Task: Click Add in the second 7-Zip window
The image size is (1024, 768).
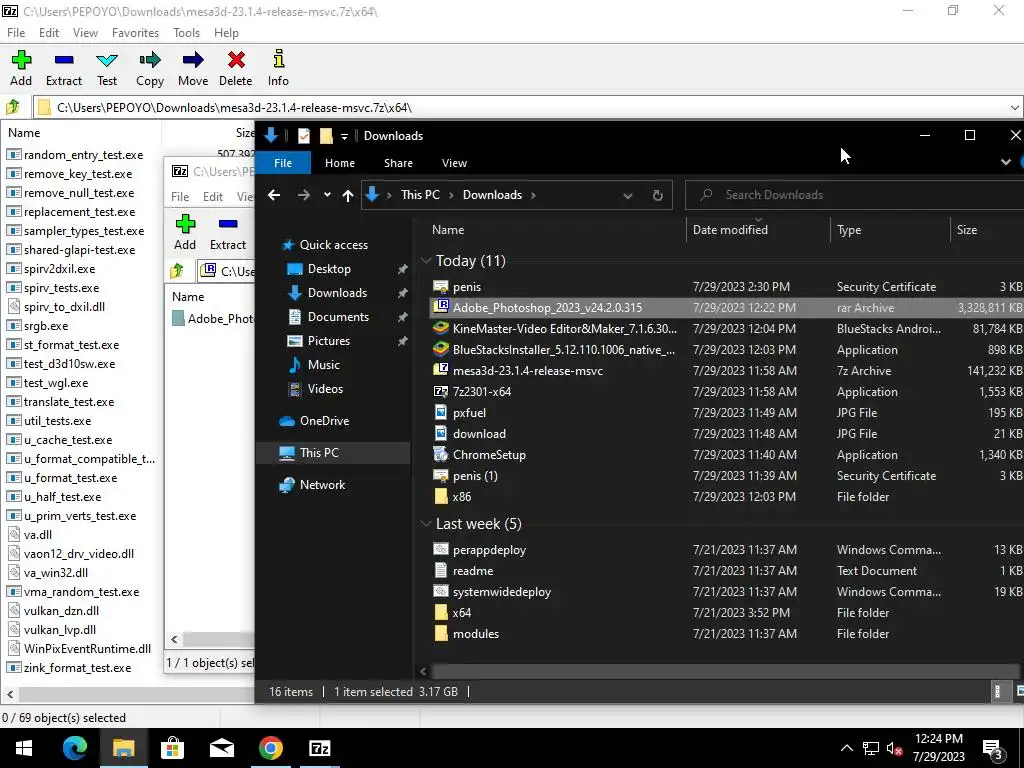Action: (x=185, y=232)
